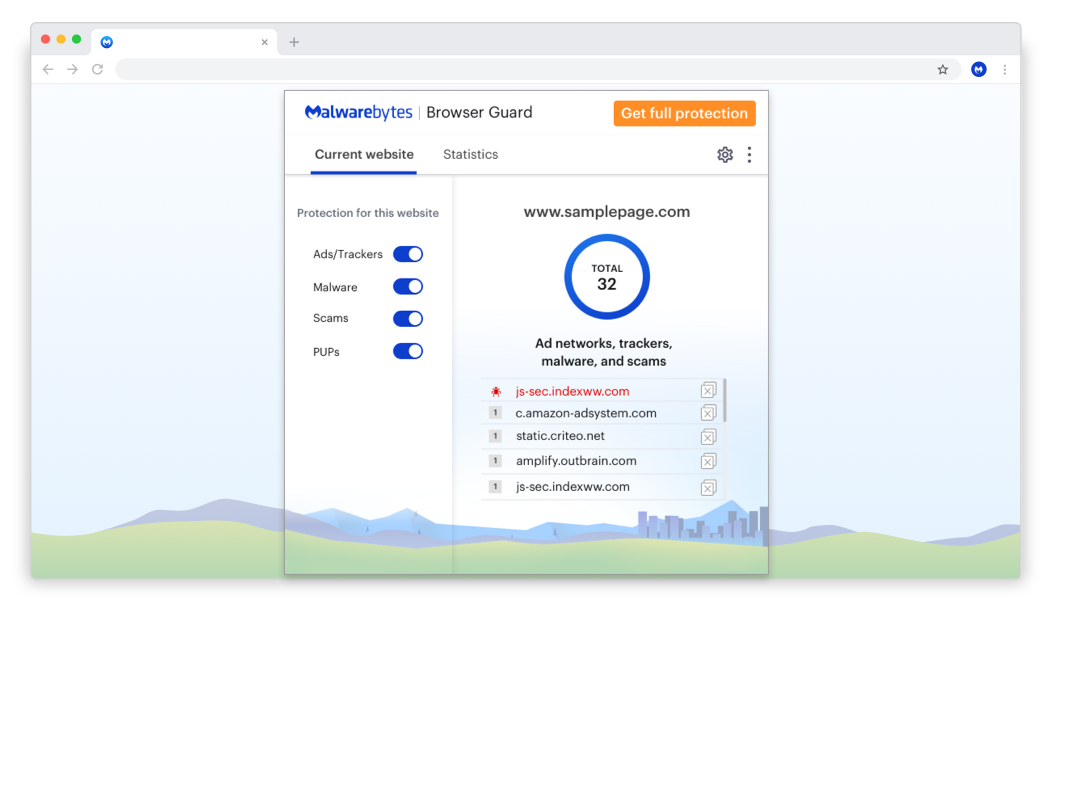Bookmark this page with the star icon
This screenshot has width=1080, height=788.
942,70
